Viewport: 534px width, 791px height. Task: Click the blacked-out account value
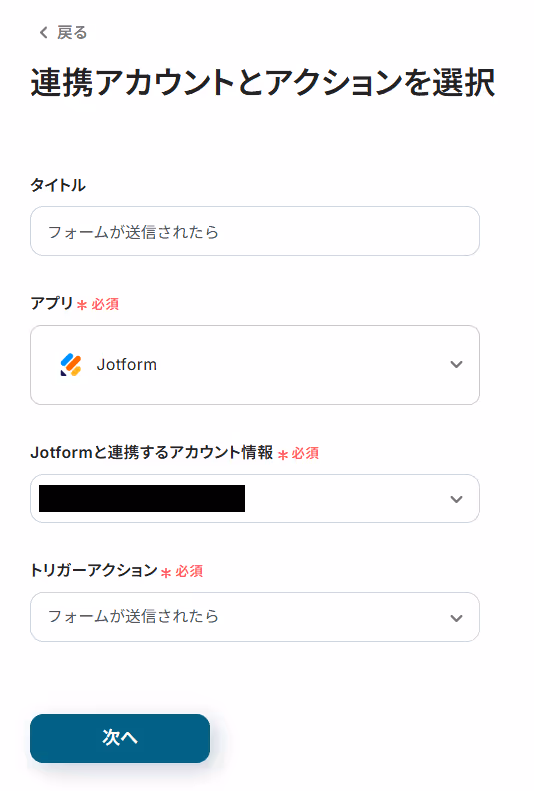(x=142, y=498)
